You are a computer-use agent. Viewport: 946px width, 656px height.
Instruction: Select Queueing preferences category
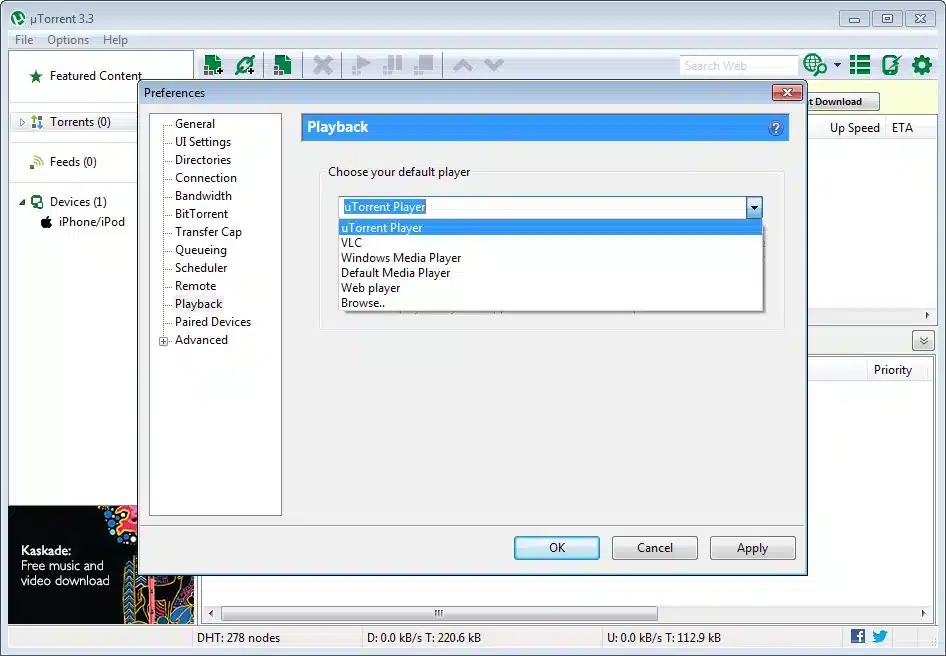point(201,250)
